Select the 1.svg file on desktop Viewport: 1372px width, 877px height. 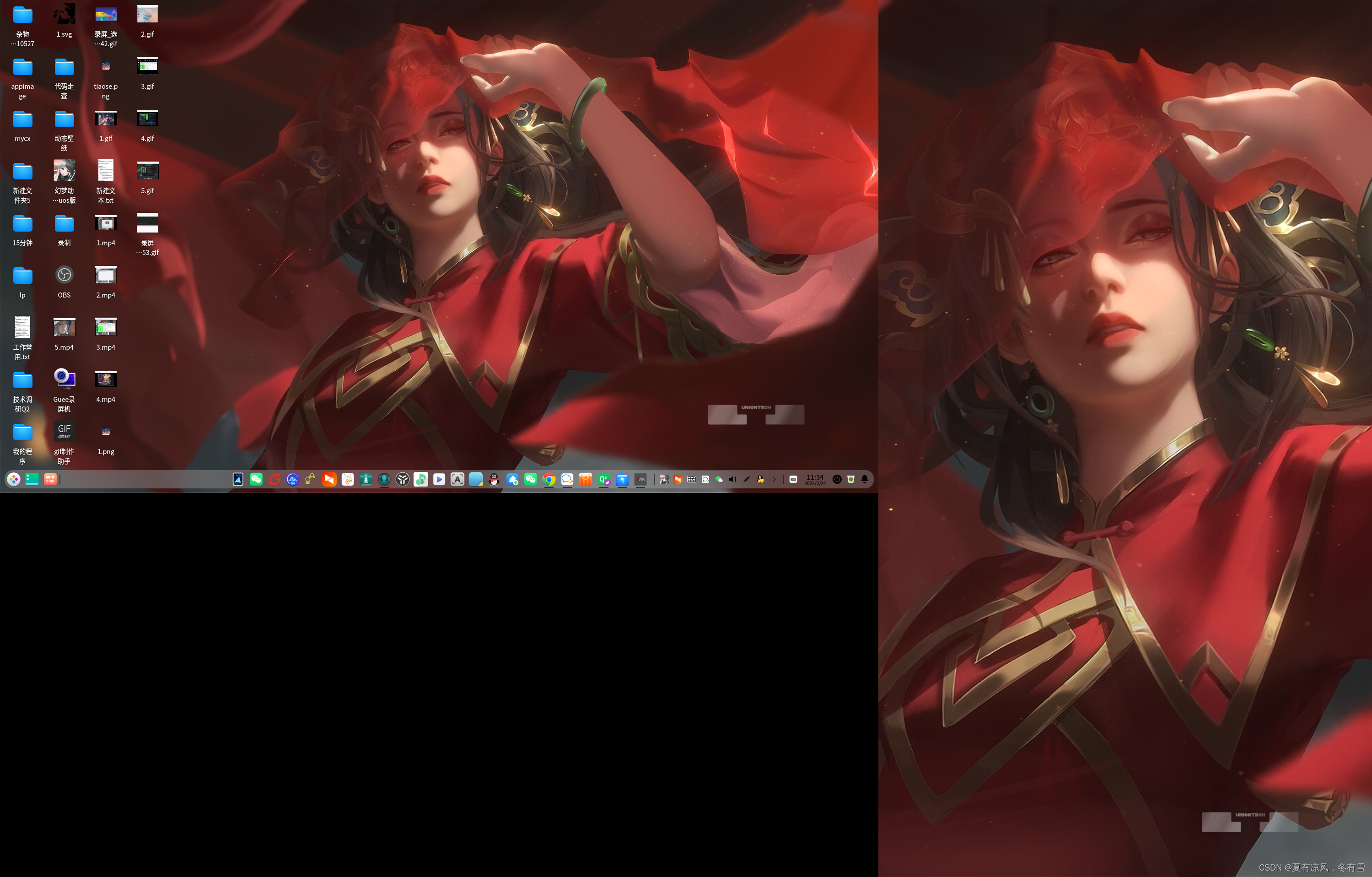(64, 14)
